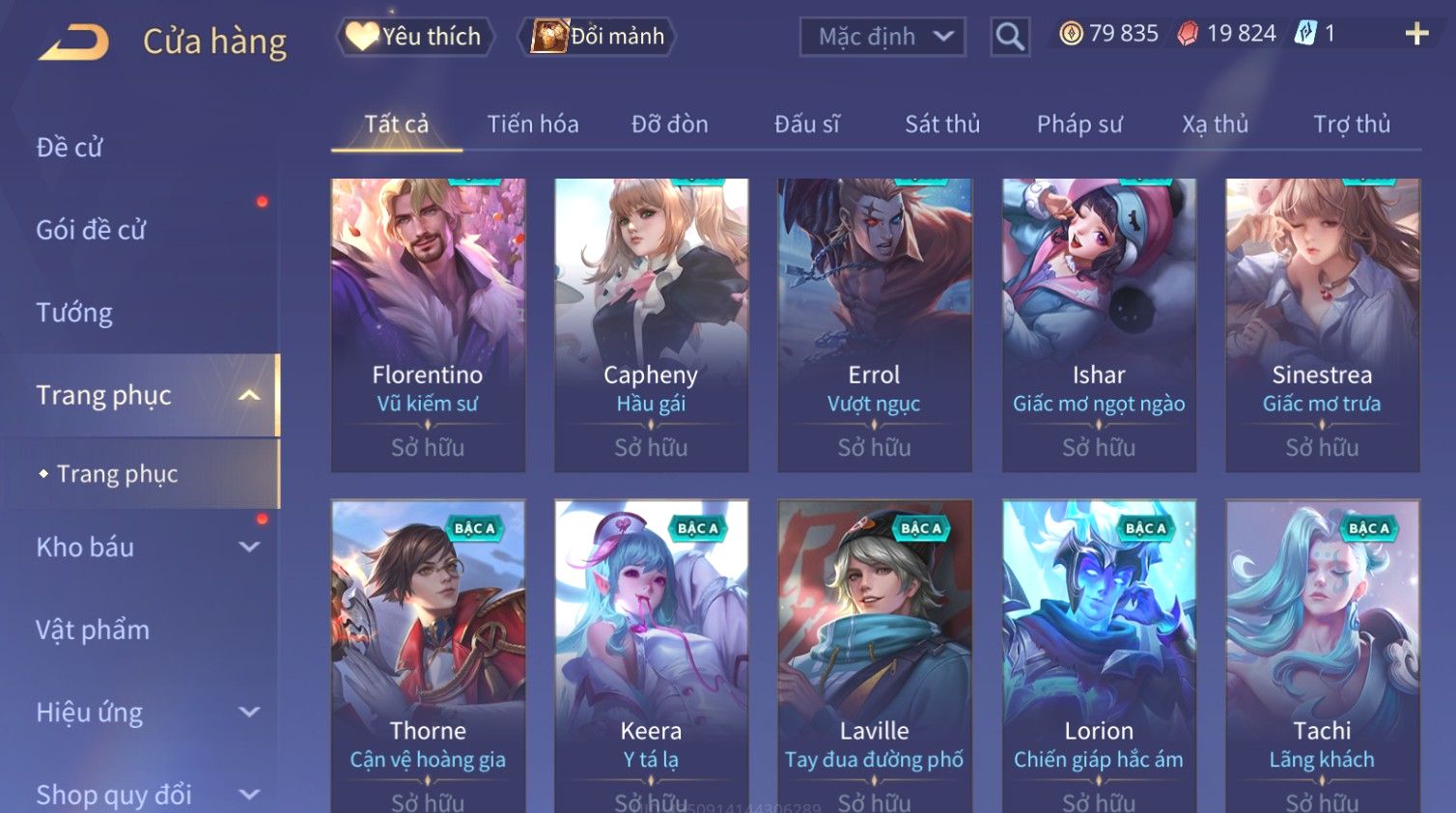This screenshot has width=1456, height=813.
Task: Go to Gói đề cử menu
Action: tap(91, 230)
